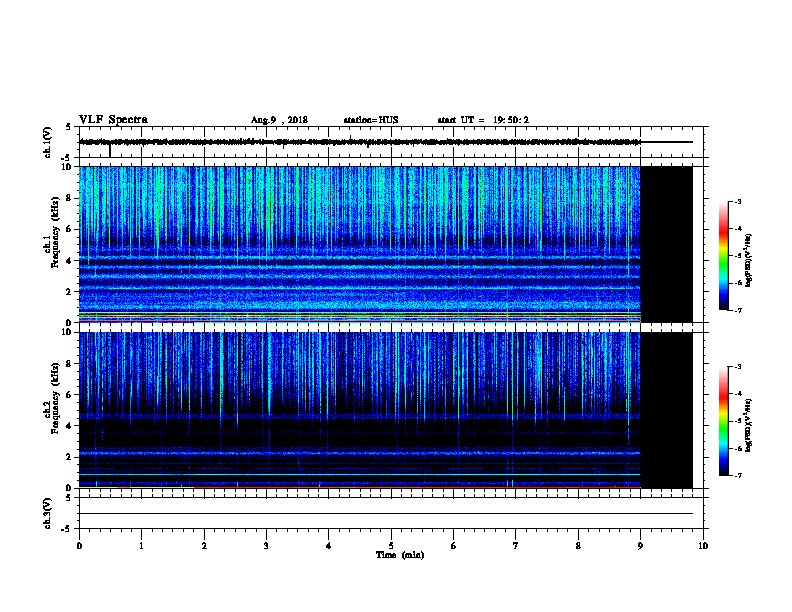Click the "1" tick on time axis
Image resolution: width=792 pixels, height=612 pixels.
(141, 546)
